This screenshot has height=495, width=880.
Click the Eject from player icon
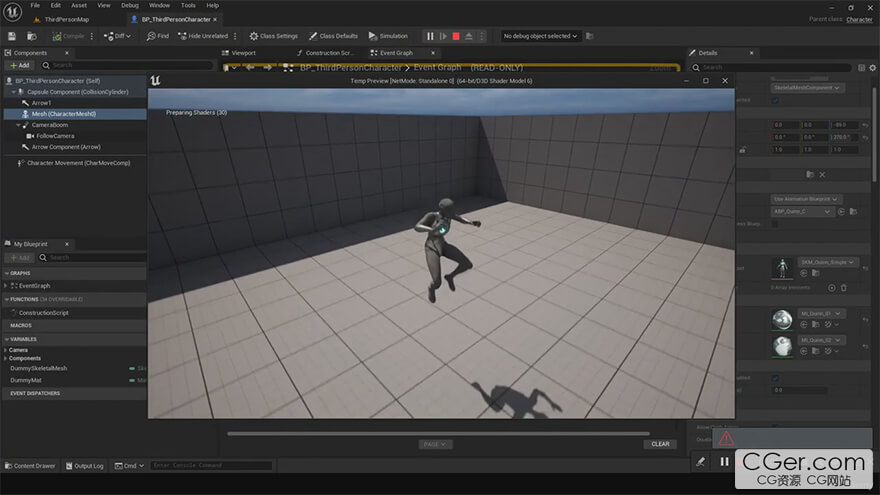469,36
